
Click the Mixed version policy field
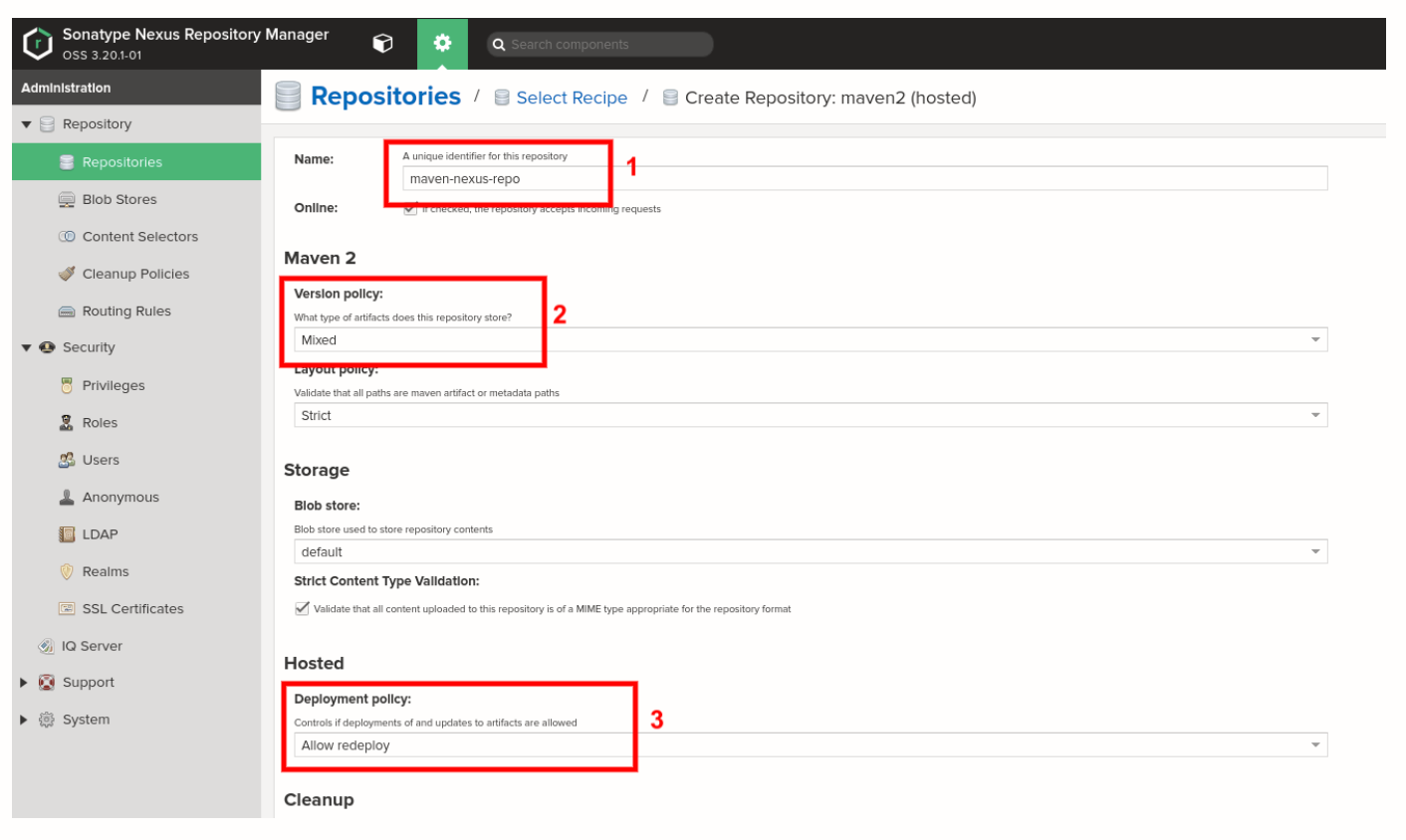coord(811,340)
